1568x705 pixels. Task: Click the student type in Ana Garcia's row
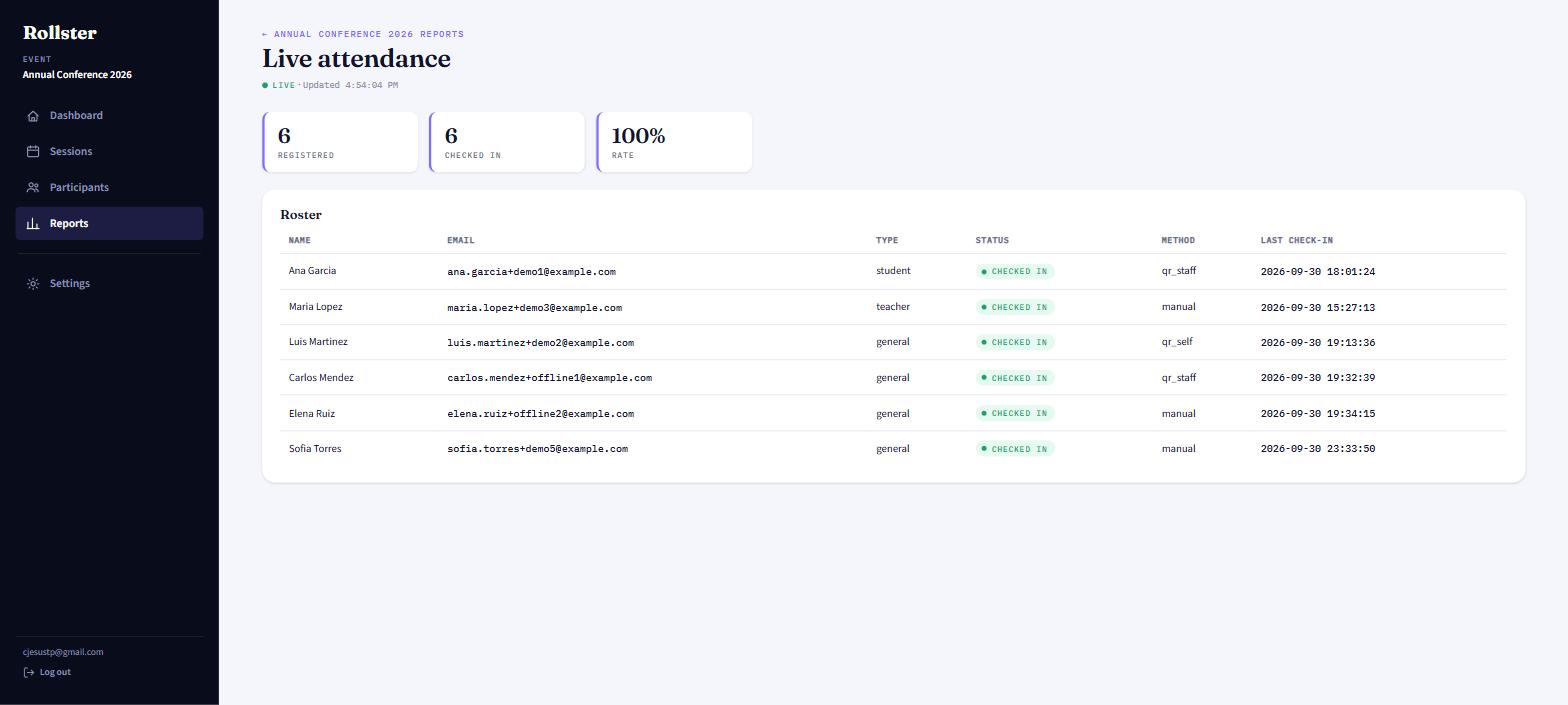pos(893,271)
